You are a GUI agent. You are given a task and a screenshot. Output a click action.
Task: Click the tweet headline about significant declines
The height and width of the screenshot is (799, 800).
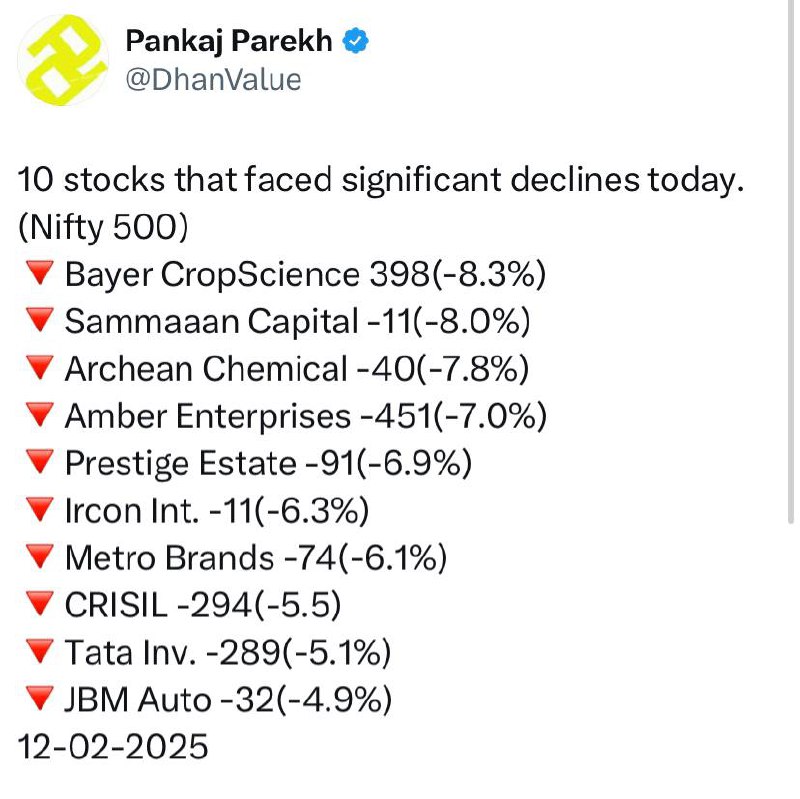point(381,181)
